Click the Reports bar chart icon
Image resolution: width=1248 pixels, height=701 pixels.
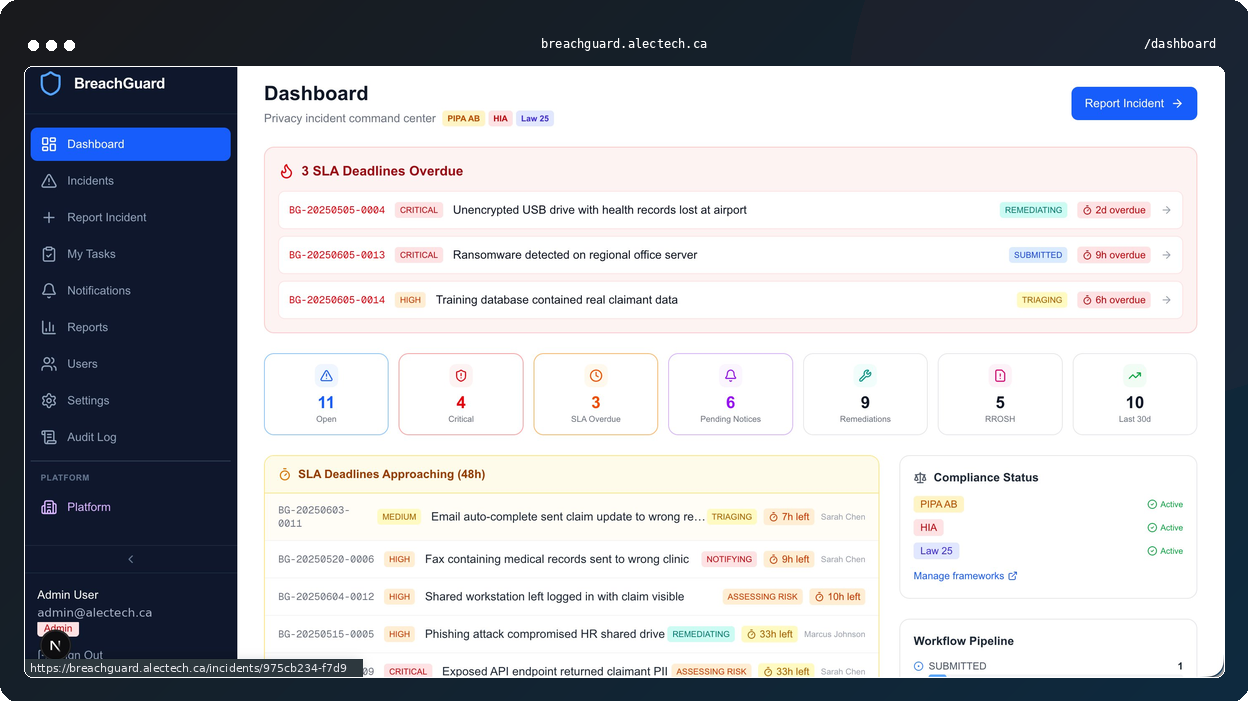tap(49, 327)
